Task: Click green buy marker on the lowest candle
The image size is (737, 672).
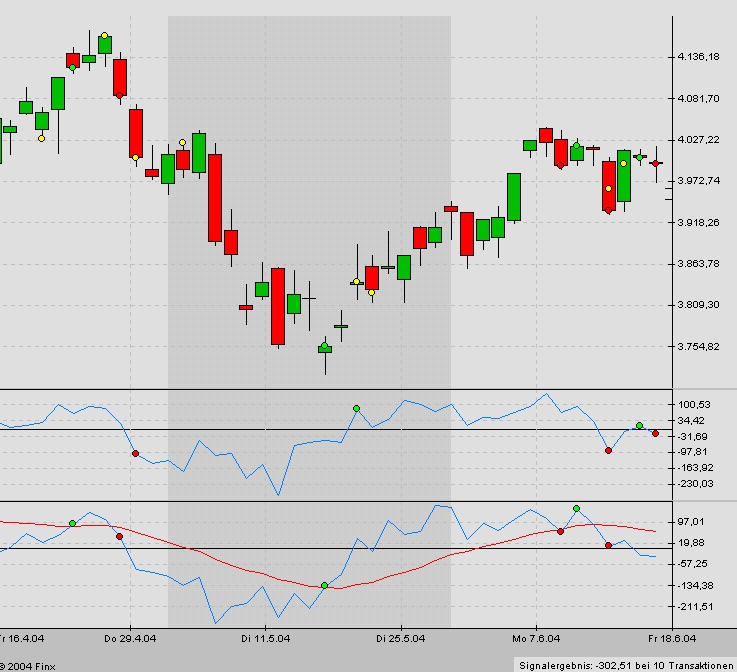Action: click(x=324, y=346)
